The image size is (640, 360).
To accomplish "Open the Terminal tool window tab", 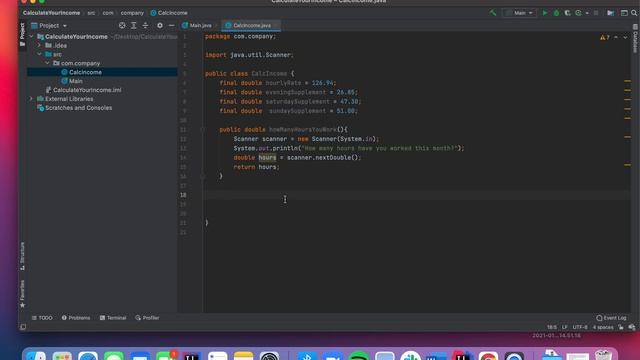I will tap(113, 318).
